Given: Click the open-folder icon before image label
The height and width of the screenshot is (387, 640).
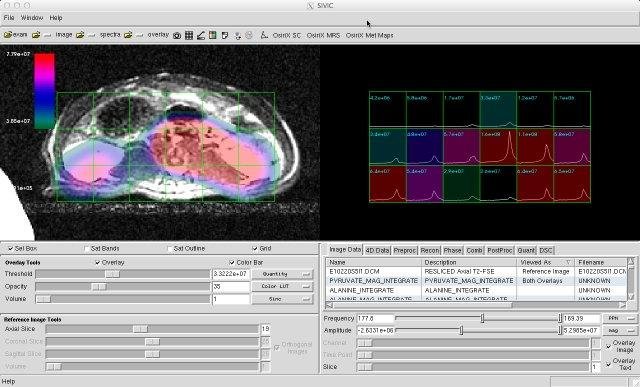Looking at the screenshot, I should point(36,36).
